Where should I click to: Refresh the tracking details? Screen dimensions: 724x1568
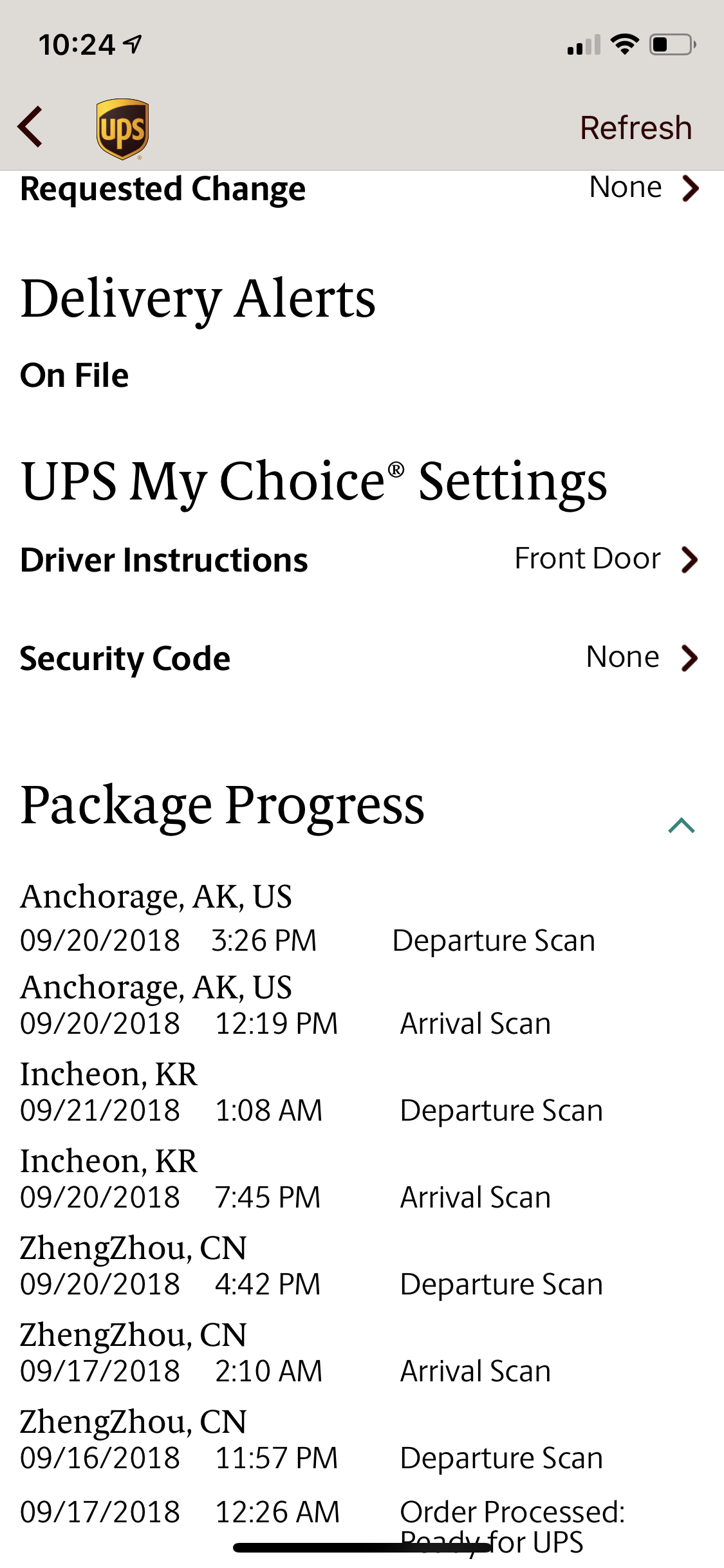pos(636,127)
